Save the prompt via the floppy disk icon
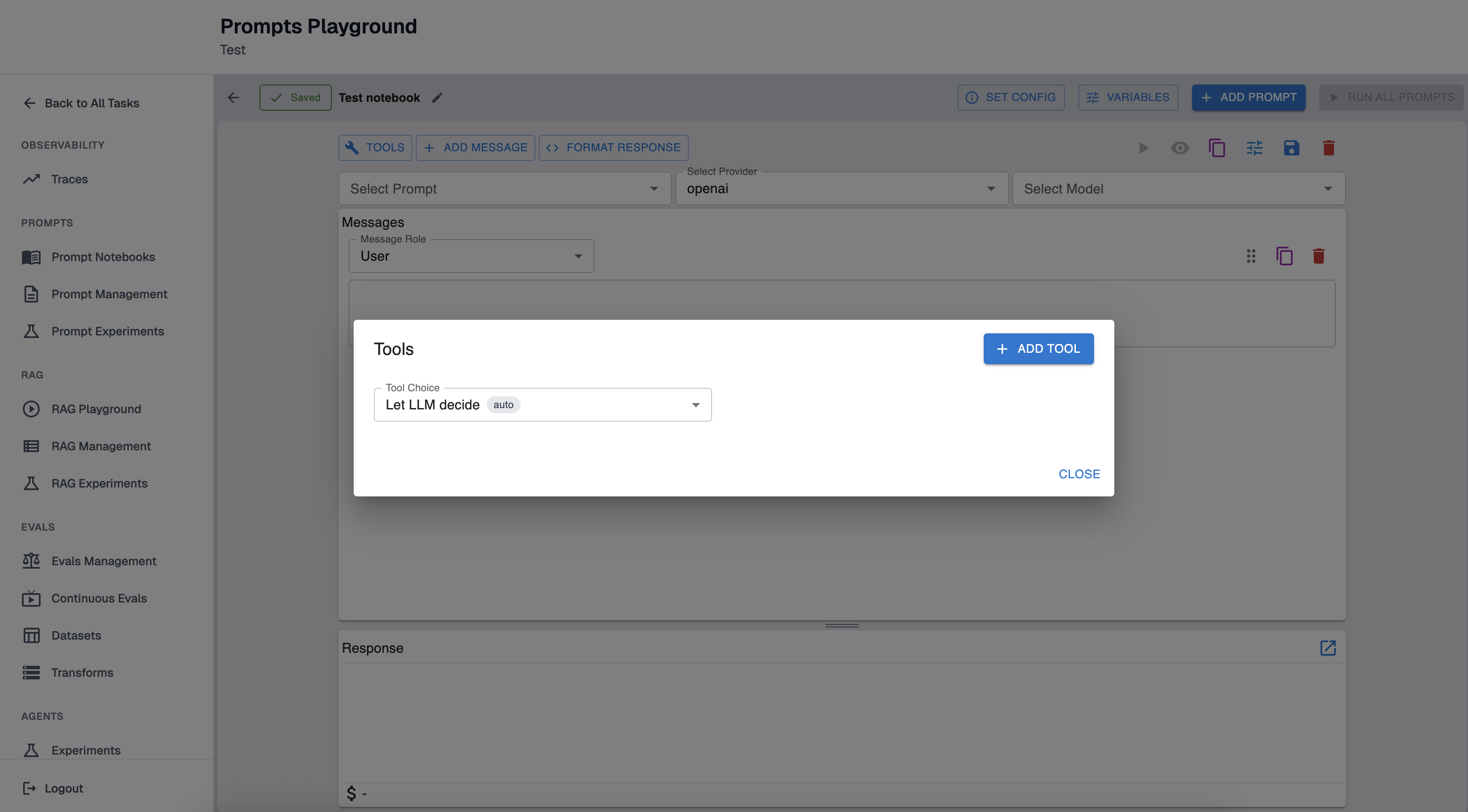 click(1291, 148)
